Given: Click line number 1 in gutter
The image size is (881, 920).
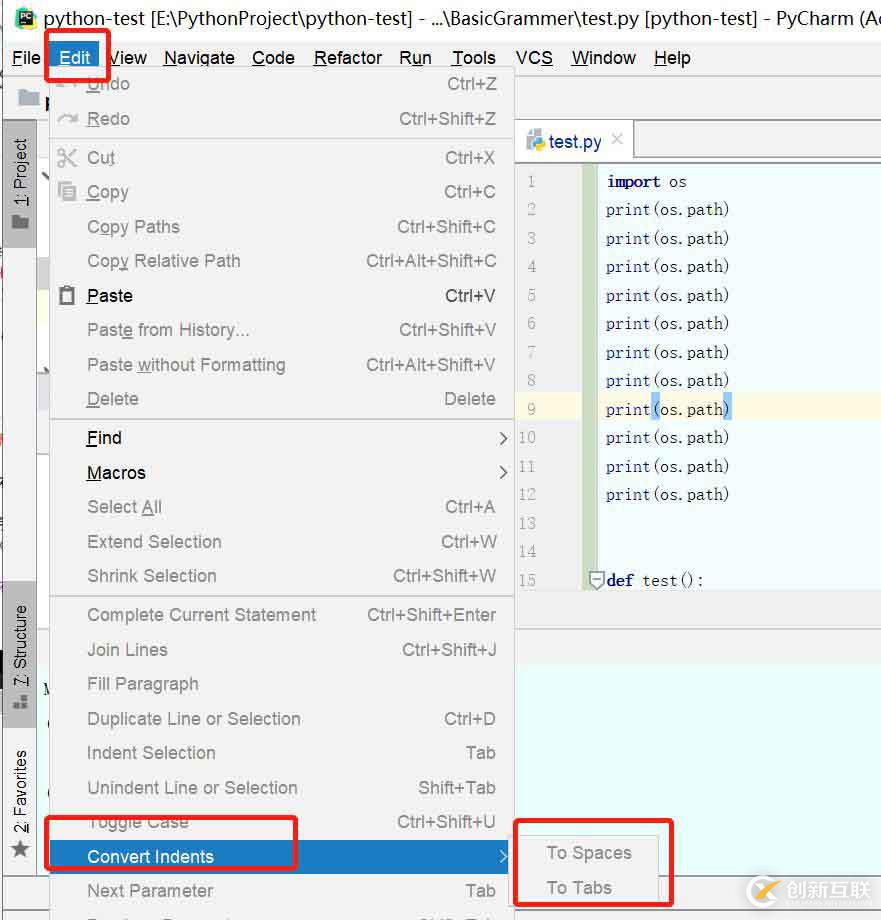Looking at the screenshot, I should tap(531, 181).
